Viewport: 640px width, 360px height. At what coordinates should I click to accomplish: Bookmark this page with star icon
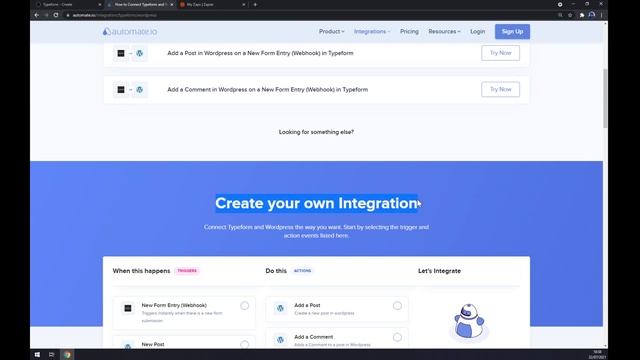pyautogui.click(x=570, y=15)
